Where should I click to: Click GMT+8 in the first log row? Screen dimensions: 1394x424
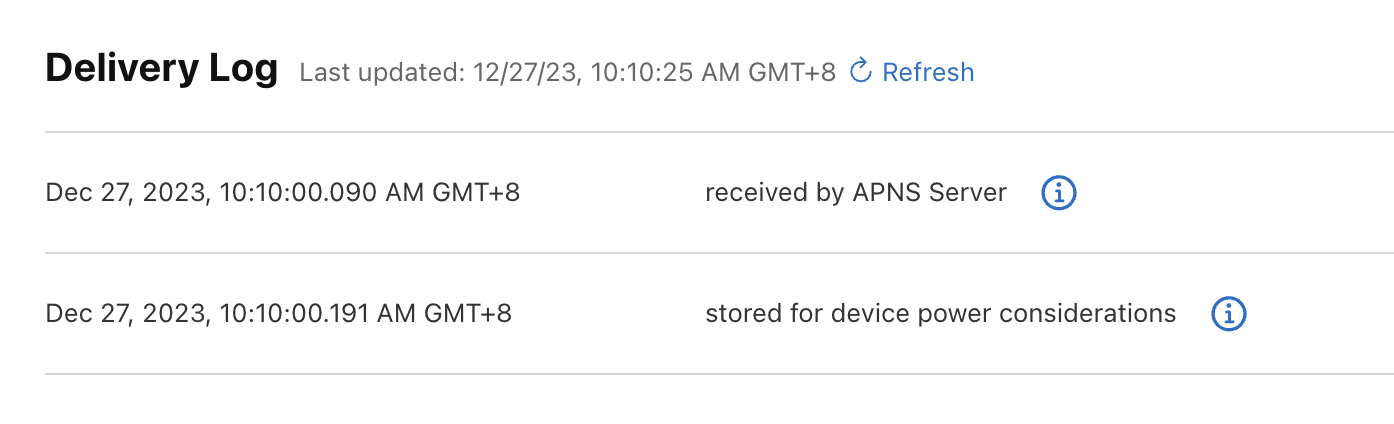point(476,192)
